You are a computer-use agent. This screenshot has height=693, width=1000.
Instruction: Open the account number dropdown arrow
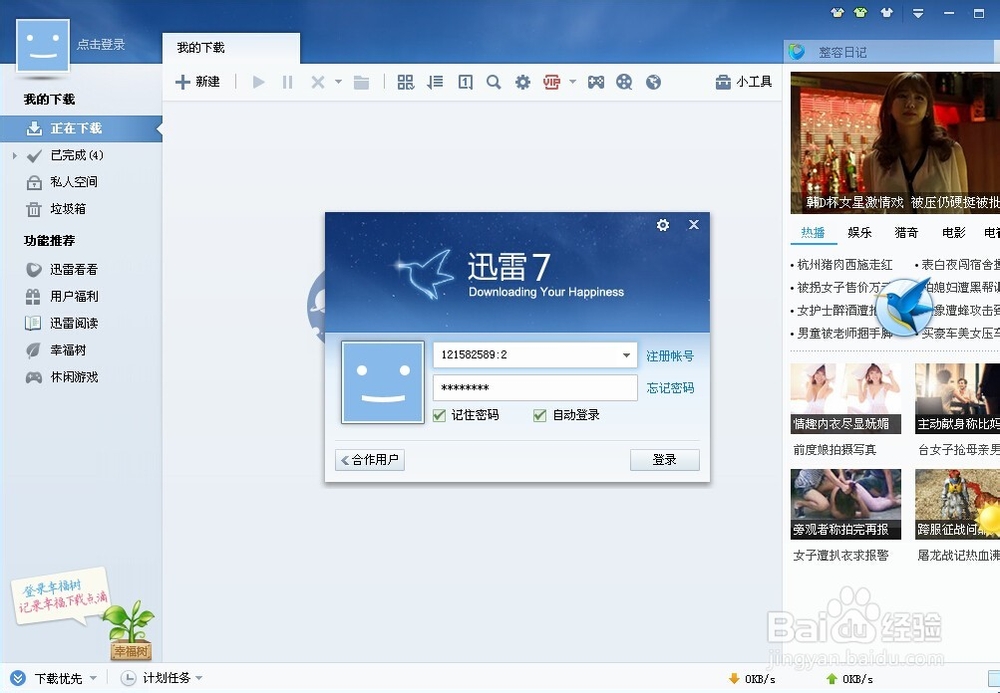click(x=626, y=355)
